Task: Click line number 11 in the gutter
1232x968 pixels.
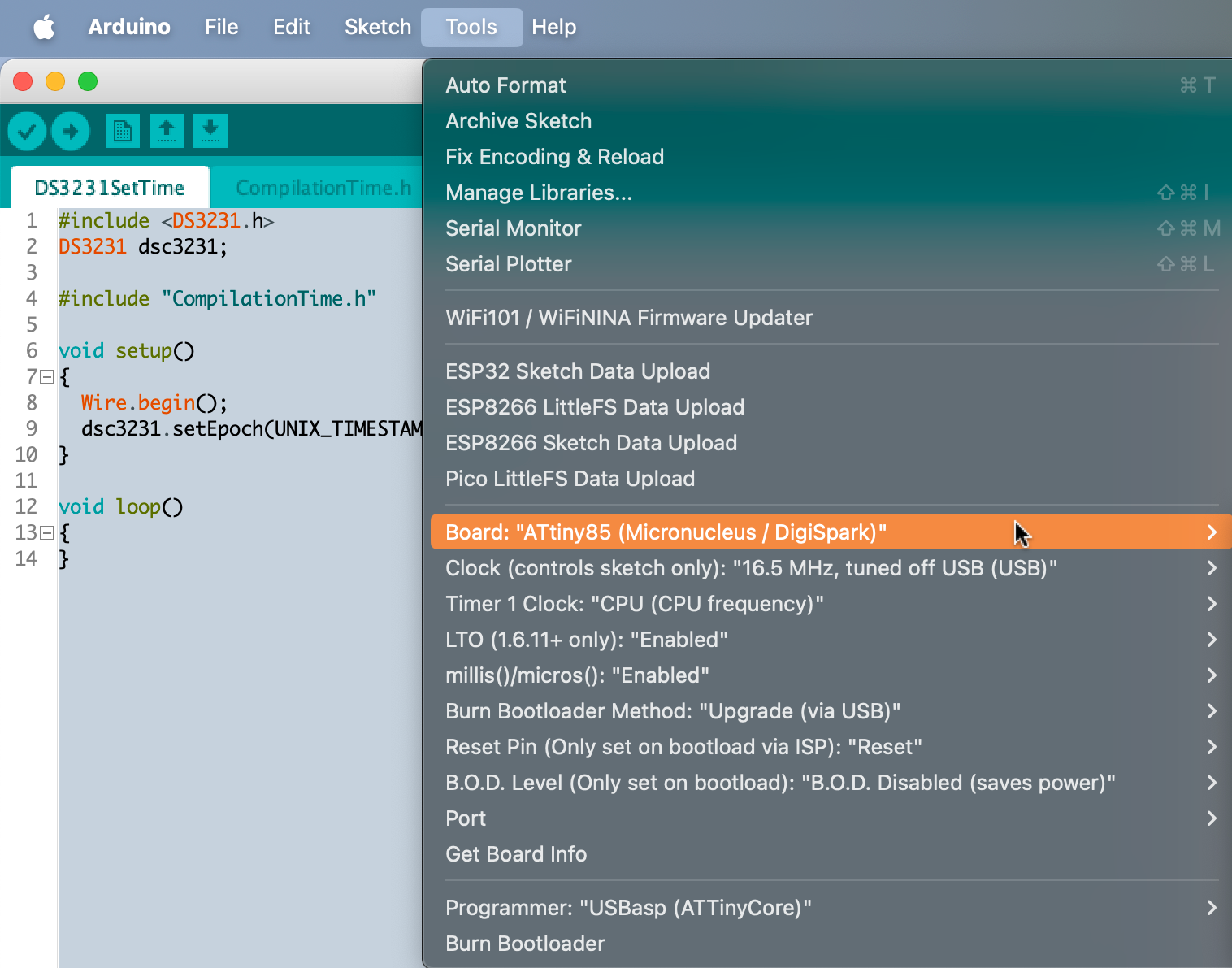Action: point(26,481)
